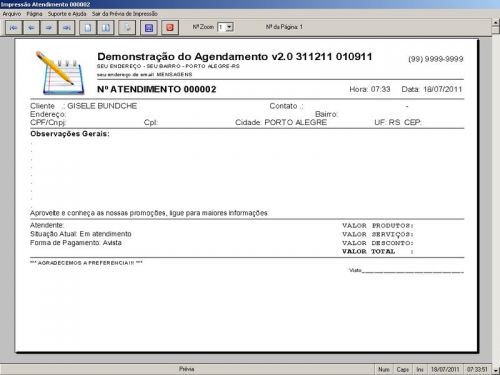
Task: Click the promotions message line
Action: (149, 213)
